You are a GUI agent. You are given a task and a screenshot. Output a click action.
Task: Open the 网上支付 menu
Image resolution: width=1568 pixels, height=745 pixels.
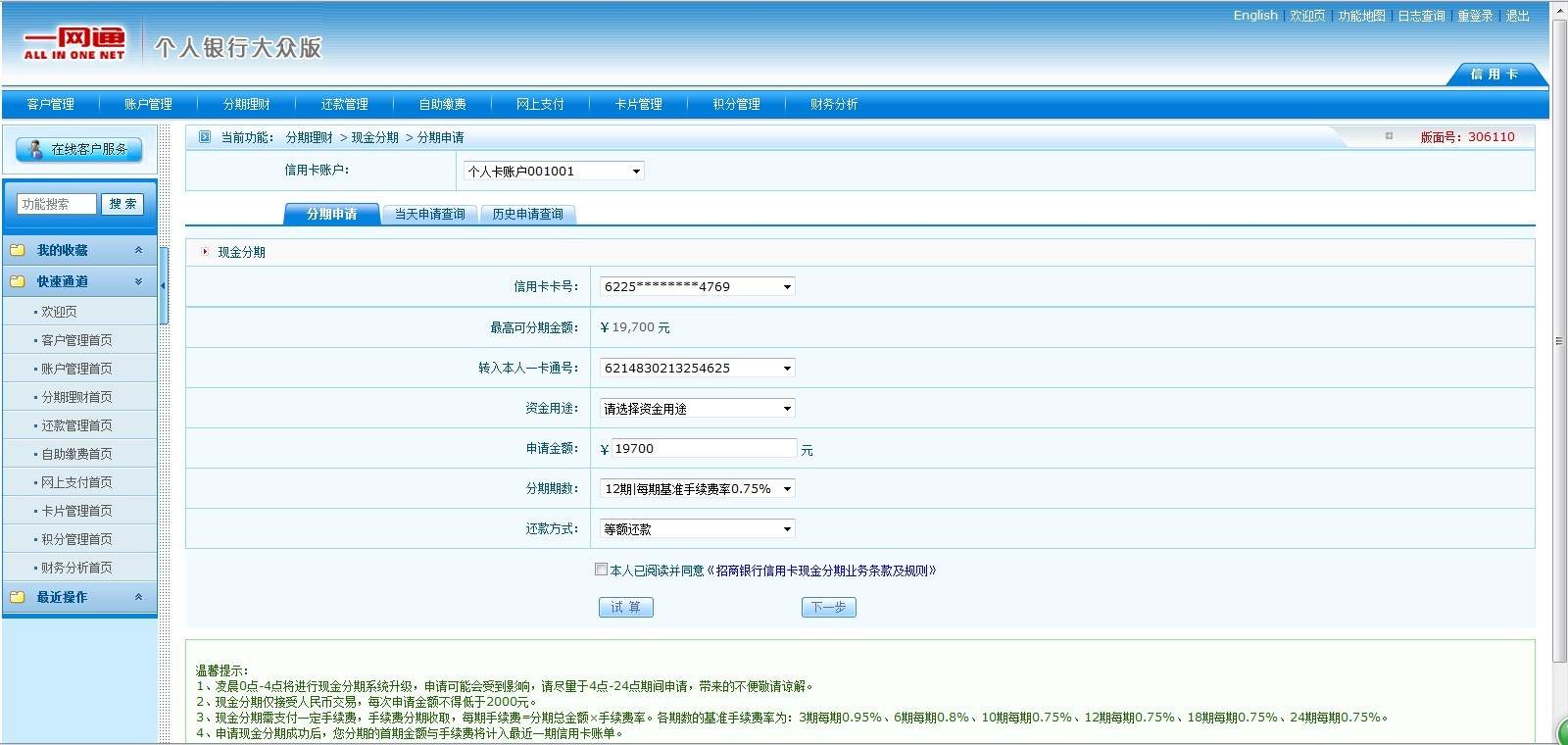pos(541,104)
